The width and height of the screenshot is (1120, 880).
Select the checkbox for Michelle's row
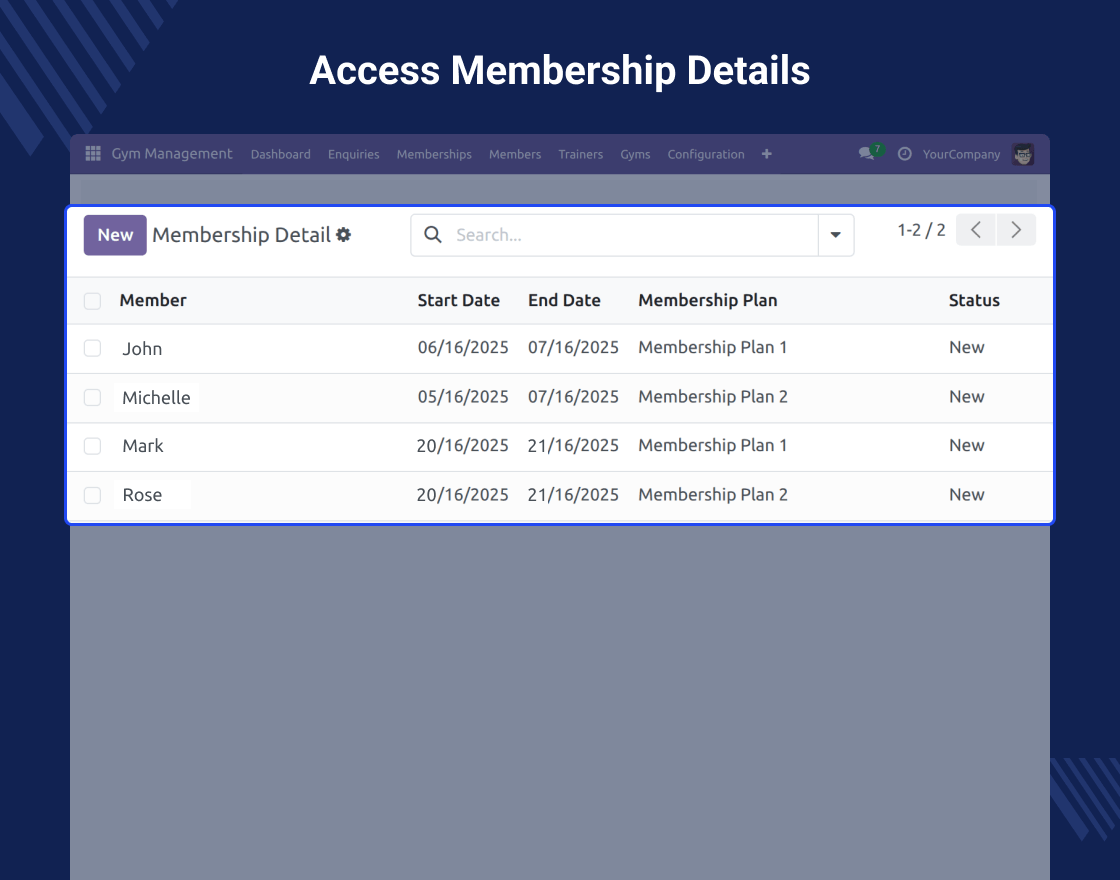[93, 397]
